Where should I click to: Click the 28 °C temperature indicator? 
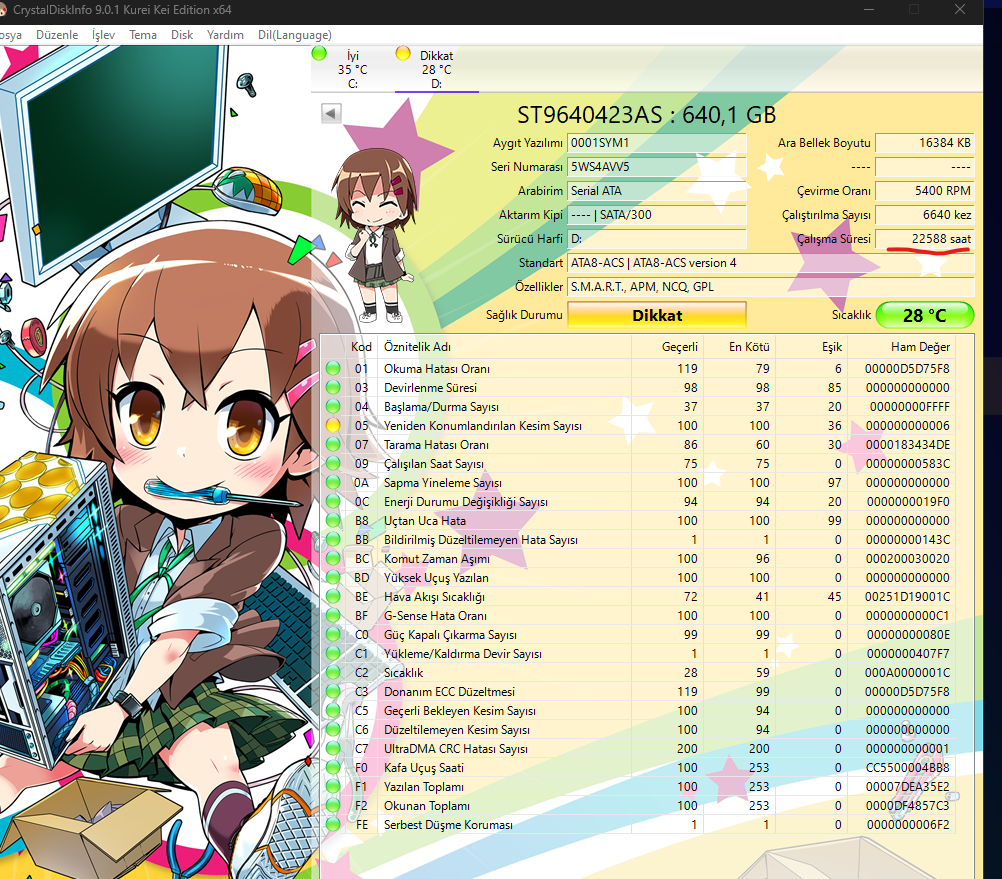pyautogui.click(x=925, y=315)
